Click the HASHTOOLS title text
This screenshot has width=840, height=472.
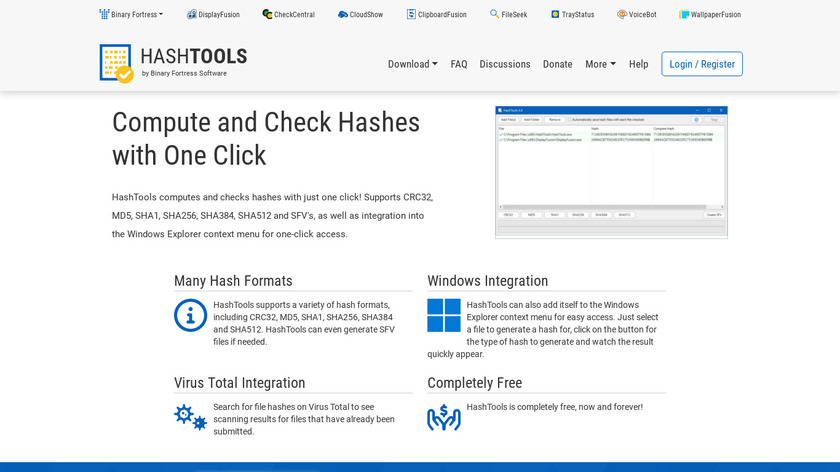pos(194,56)
